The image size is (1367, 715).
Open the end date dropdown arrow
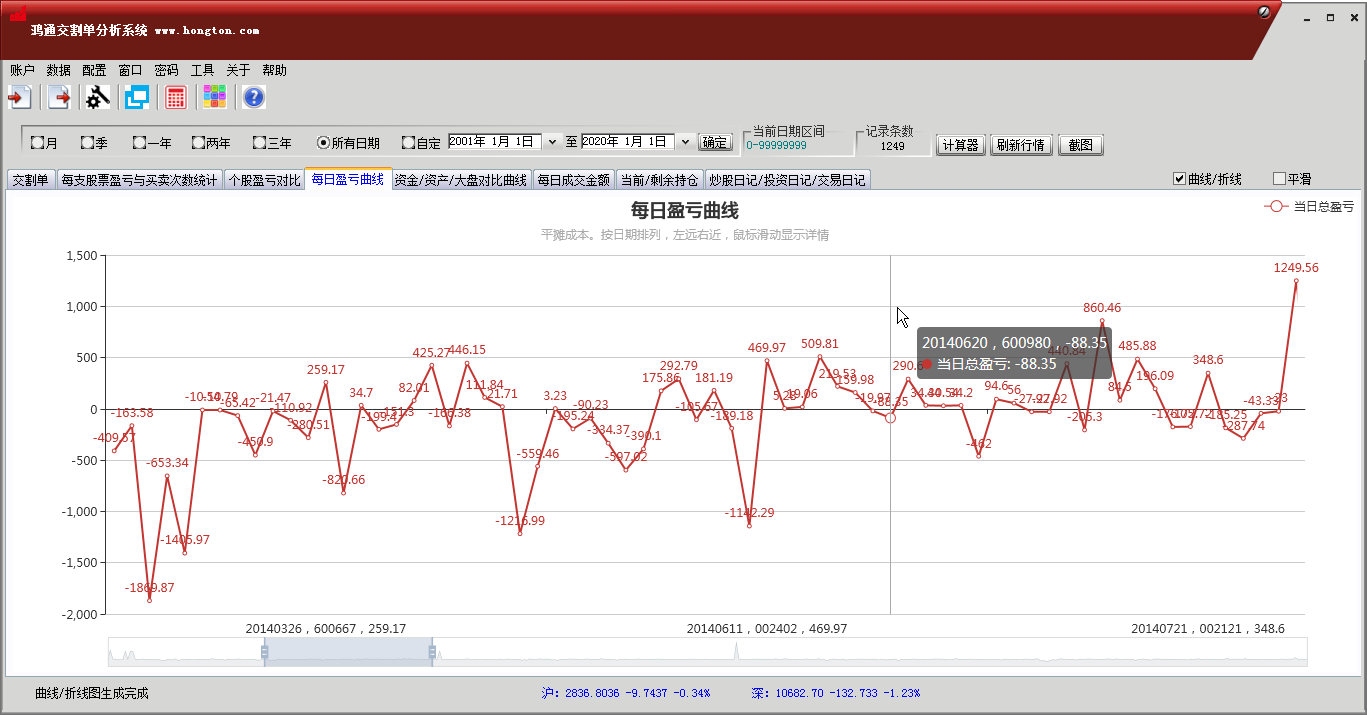685,142
